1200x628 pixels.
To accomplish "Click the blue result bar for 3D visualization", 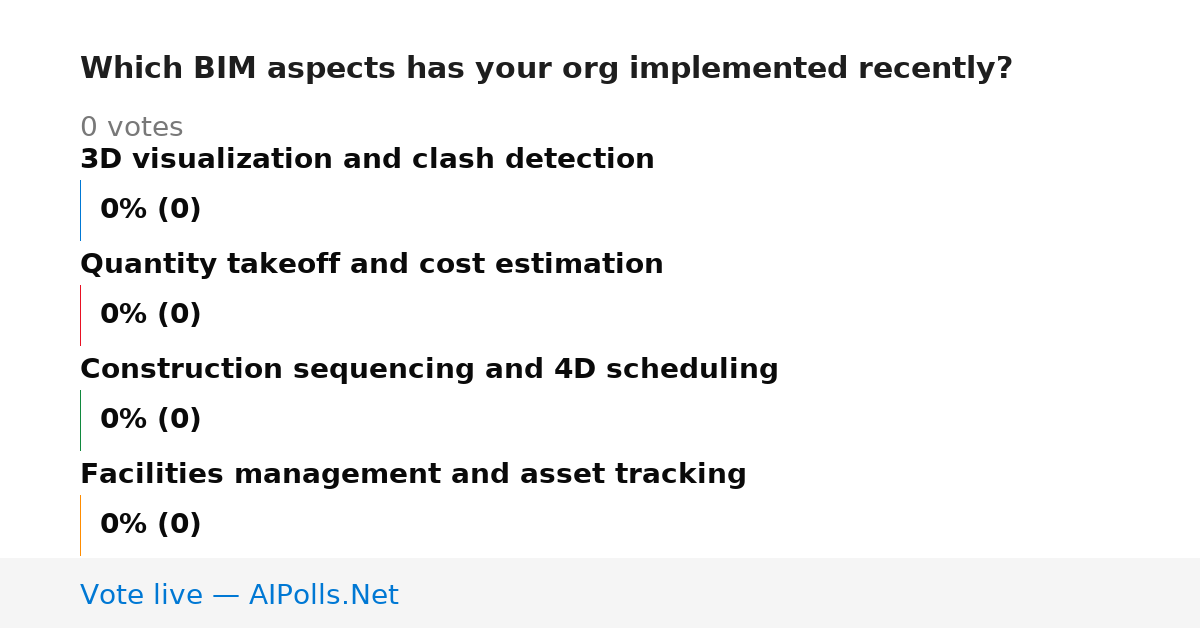I will (x=80, y=210).
